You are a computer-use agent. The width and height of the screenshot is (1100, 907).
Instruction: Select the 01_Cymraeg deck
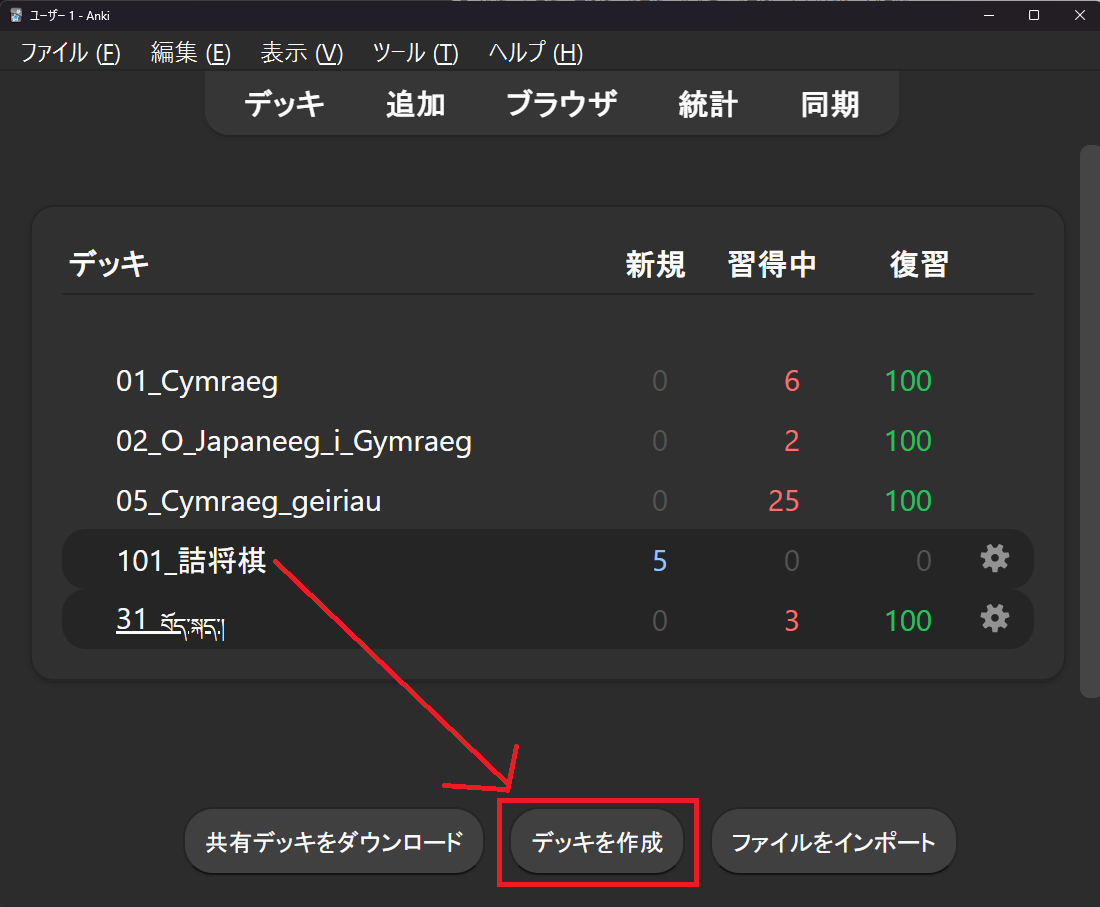click(x=197, y=381)
